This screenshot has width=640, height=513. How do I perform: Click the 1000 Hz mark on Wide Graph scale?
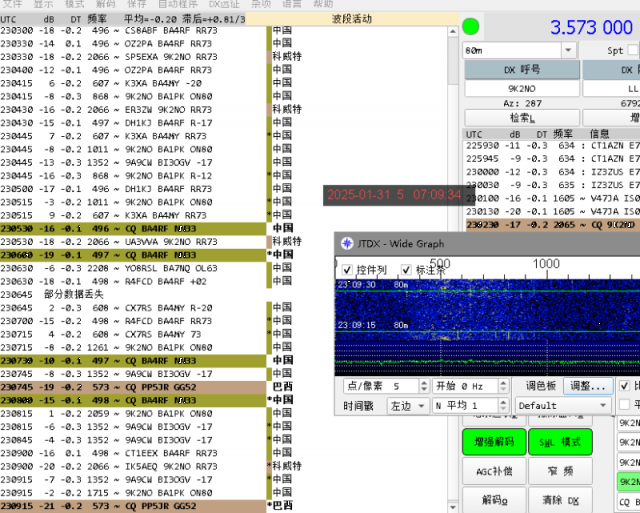546,264
